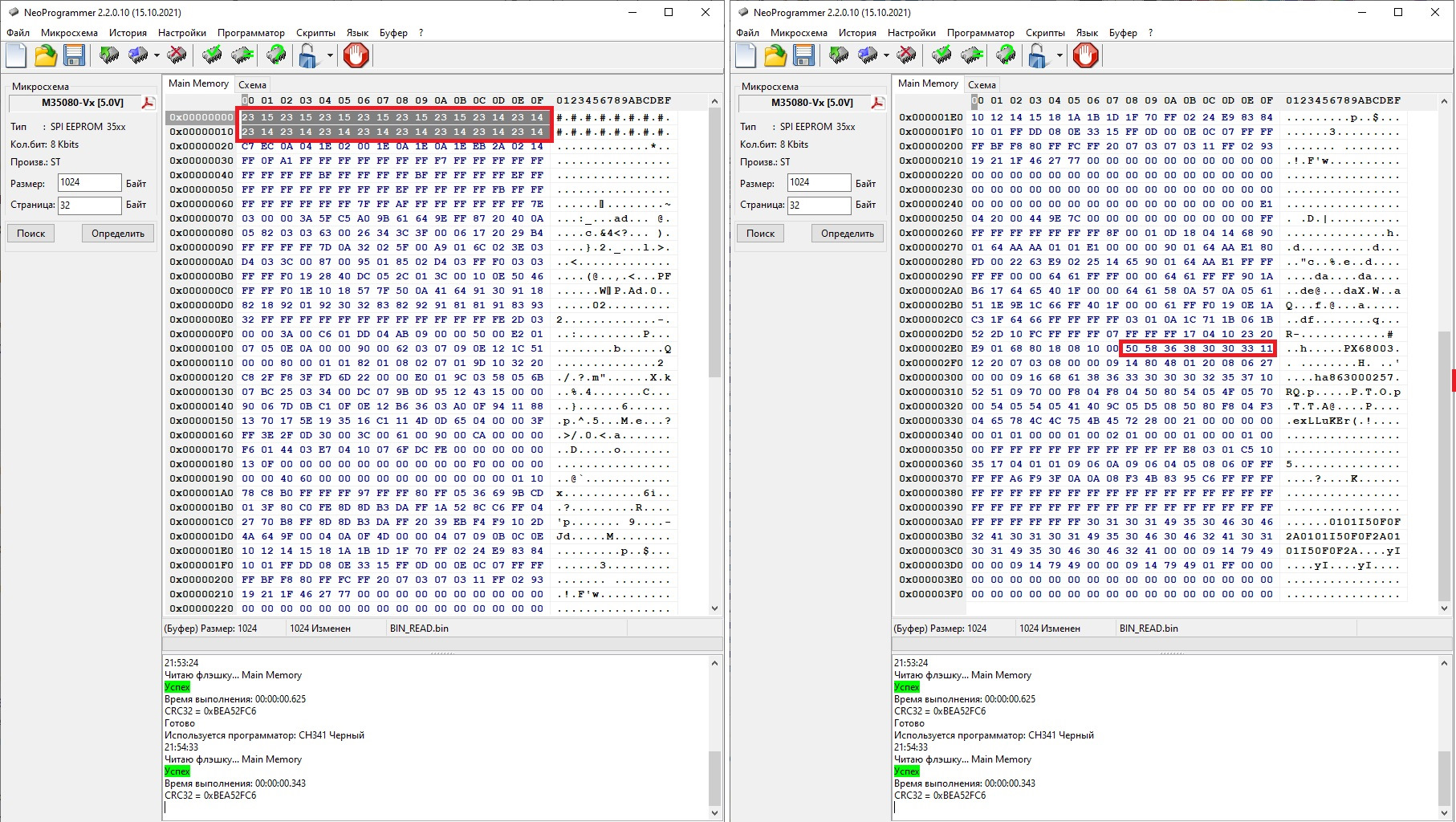1456x822 pixels.
Task: Open the ? help menu in right window
Action: pos(1150,33)
